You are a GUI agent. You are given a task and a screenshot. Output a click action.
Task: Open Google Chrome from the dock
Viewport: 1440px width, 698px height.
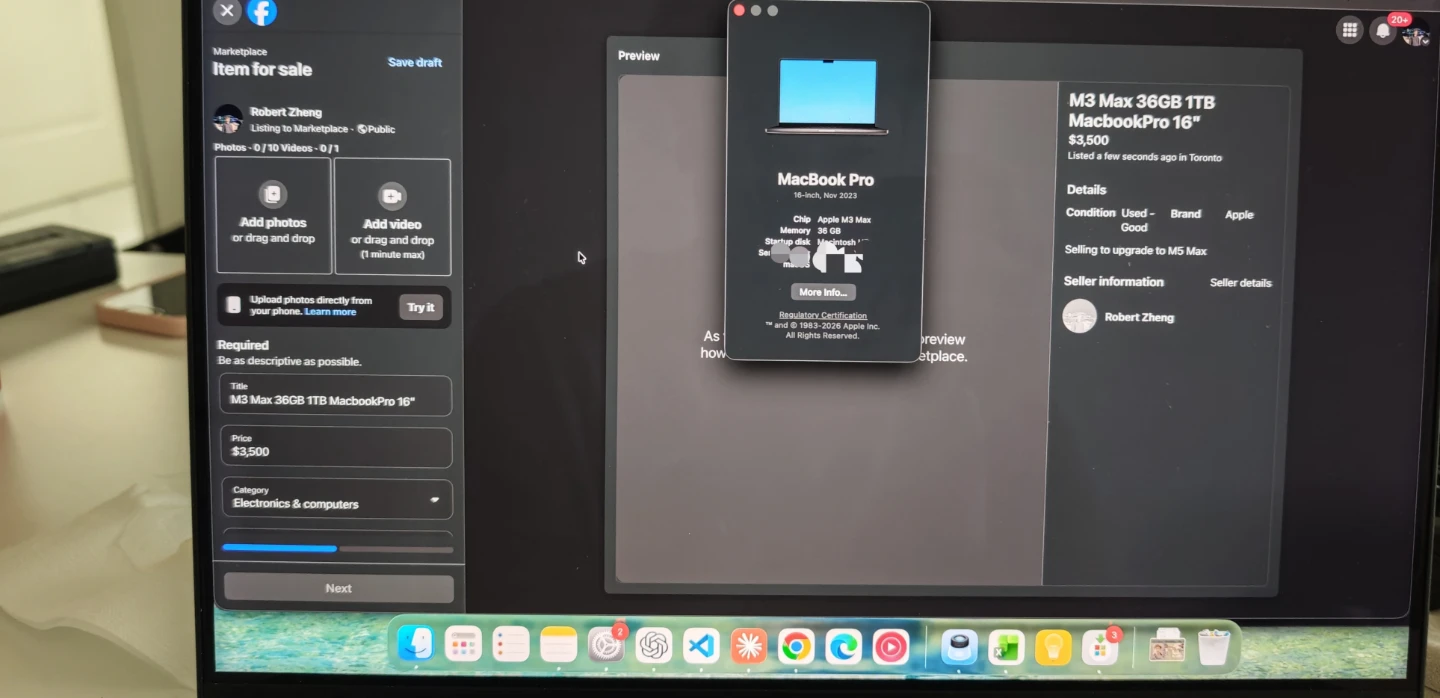[796, 647]
